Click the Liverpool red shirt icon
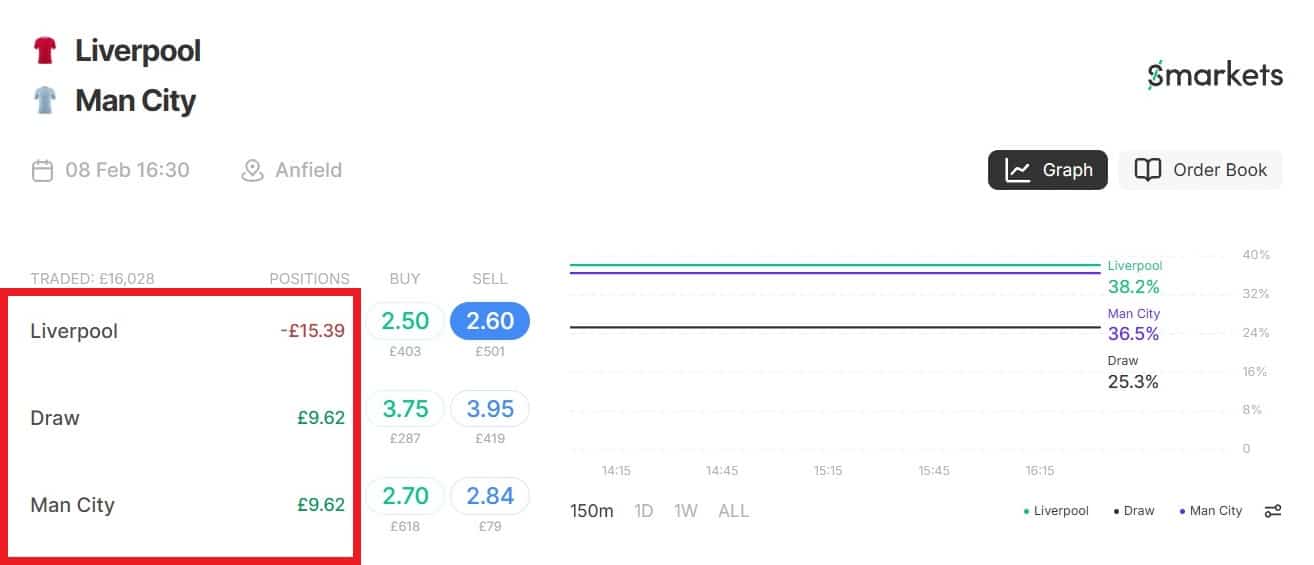Viewport: 1314px width, 565px height. click(x=44, y=51)
